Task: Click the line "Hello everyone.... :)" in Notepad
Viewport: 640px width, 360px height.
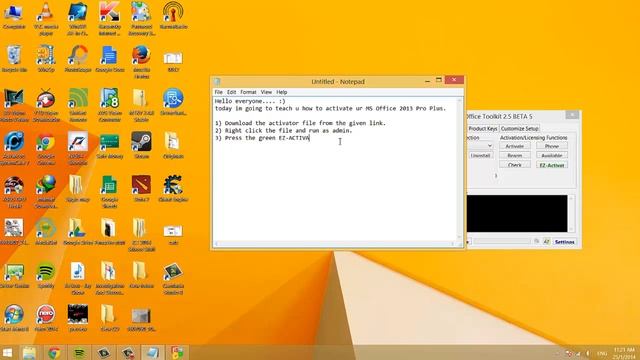Action: [250, 101]
